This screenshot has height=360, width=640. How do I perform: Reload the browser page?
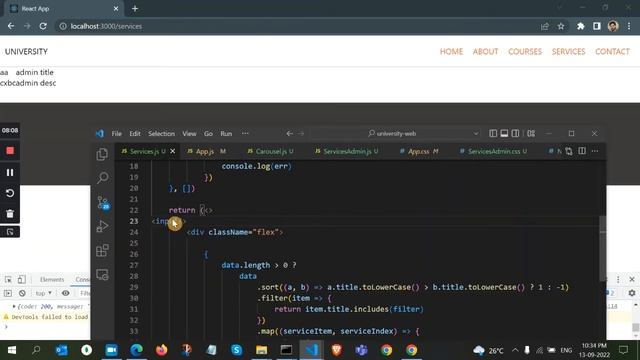pyautogui.click(x=43, y=26)
